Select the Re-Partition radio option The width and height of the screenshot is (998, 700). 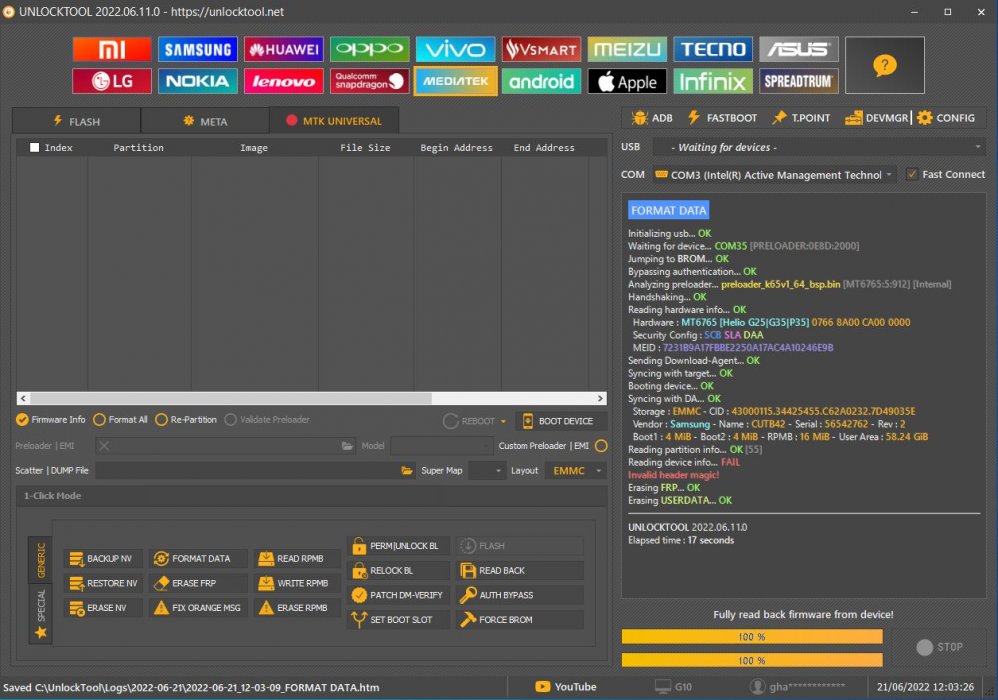[x=186, y=419]
